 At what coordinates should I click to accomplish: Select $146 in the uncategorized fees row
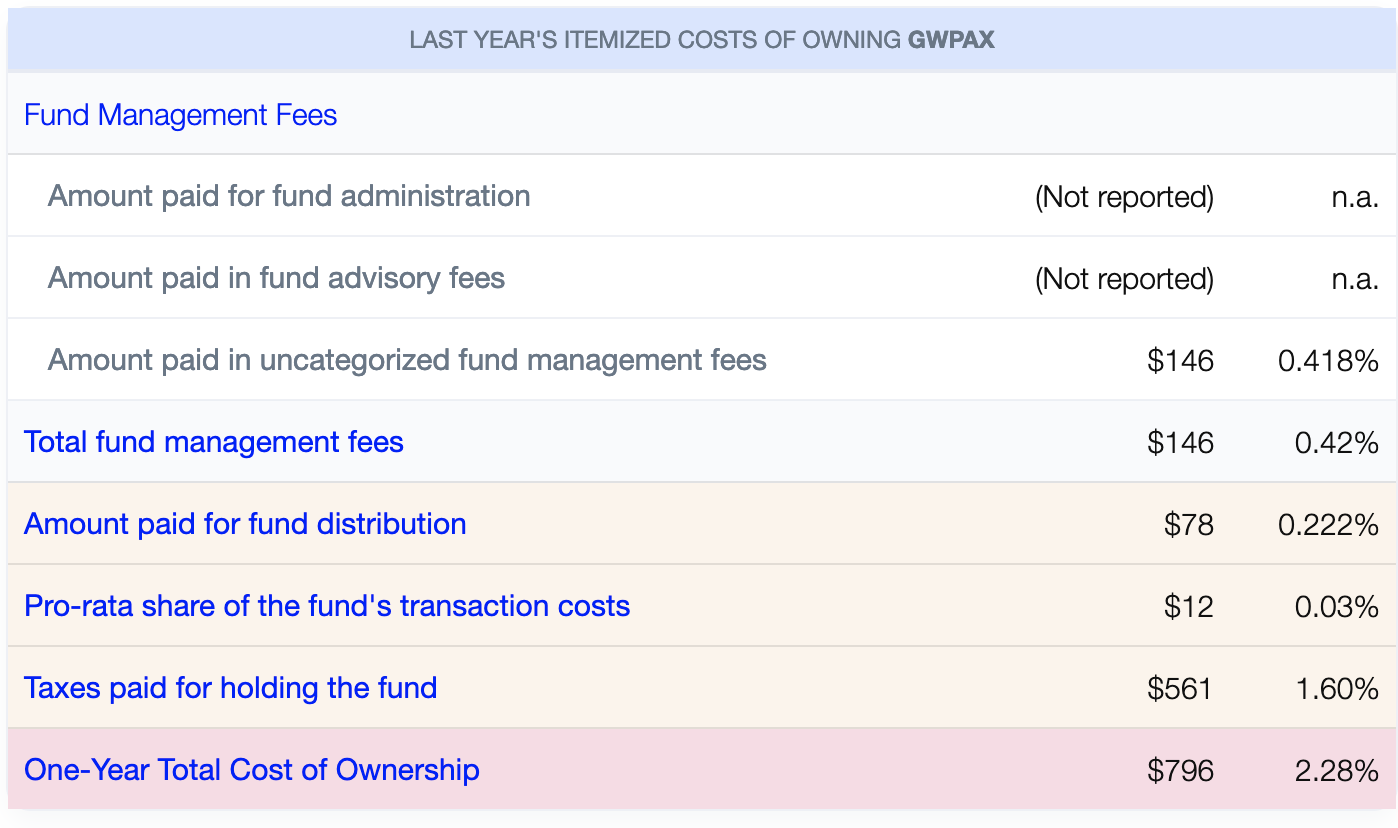click(x=1181, y=361)
